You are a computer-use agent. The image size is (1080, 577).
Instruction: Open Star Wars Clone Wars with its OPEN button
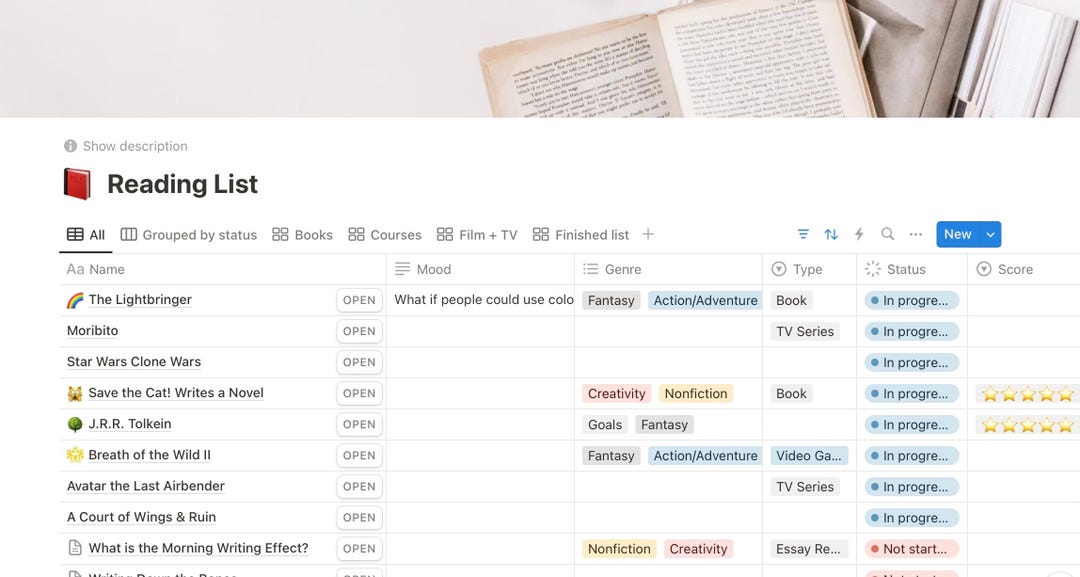pos(359,361)
